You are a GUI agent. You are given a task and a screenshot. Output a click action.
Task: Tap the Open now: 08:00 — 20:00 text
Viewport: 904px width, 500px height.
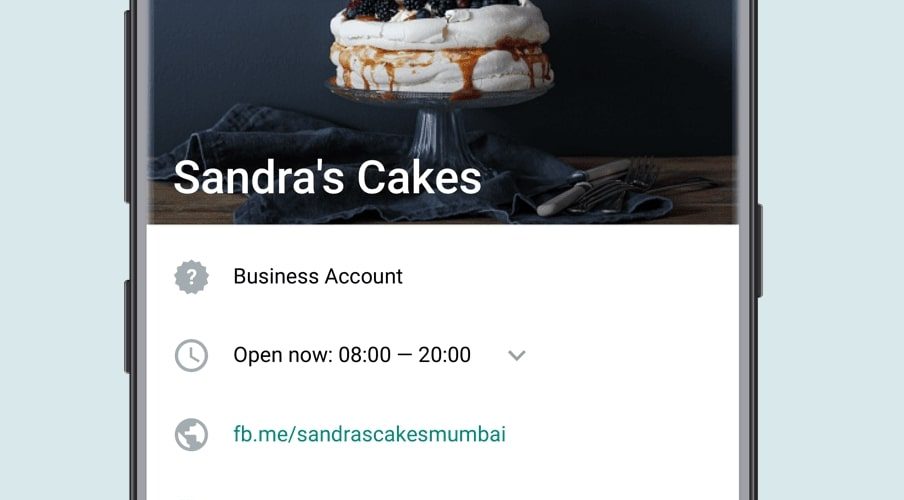pos(352,355)
